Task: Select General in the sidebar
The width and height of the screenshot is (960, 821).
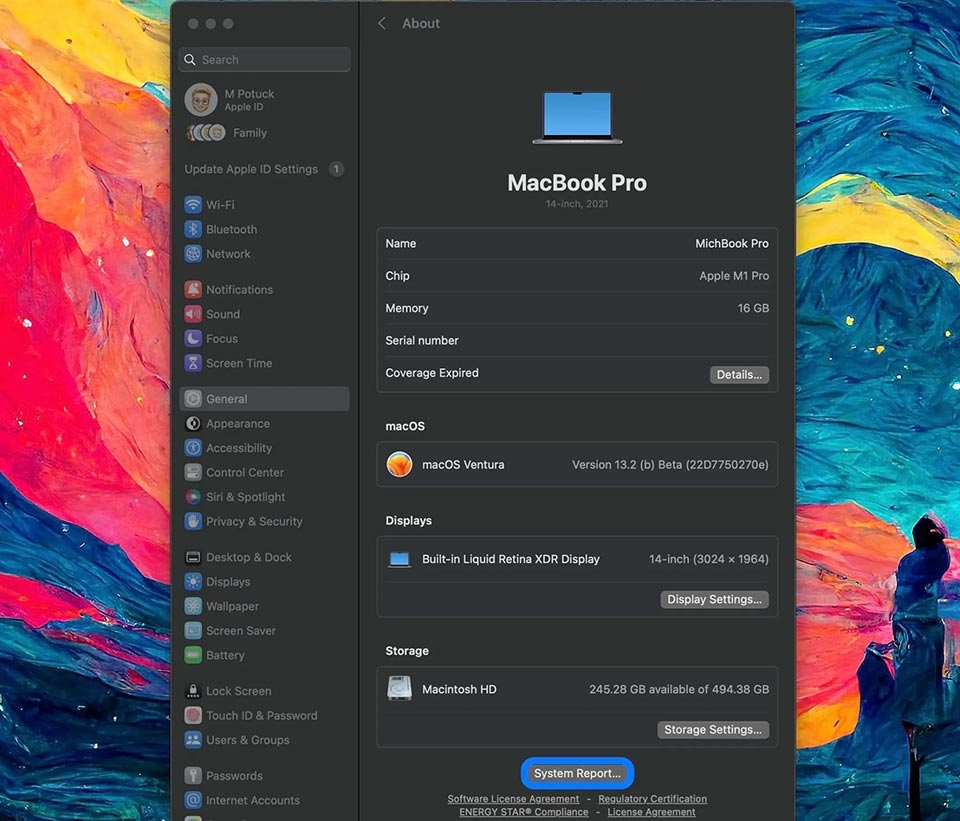Action: coord(225,398)
